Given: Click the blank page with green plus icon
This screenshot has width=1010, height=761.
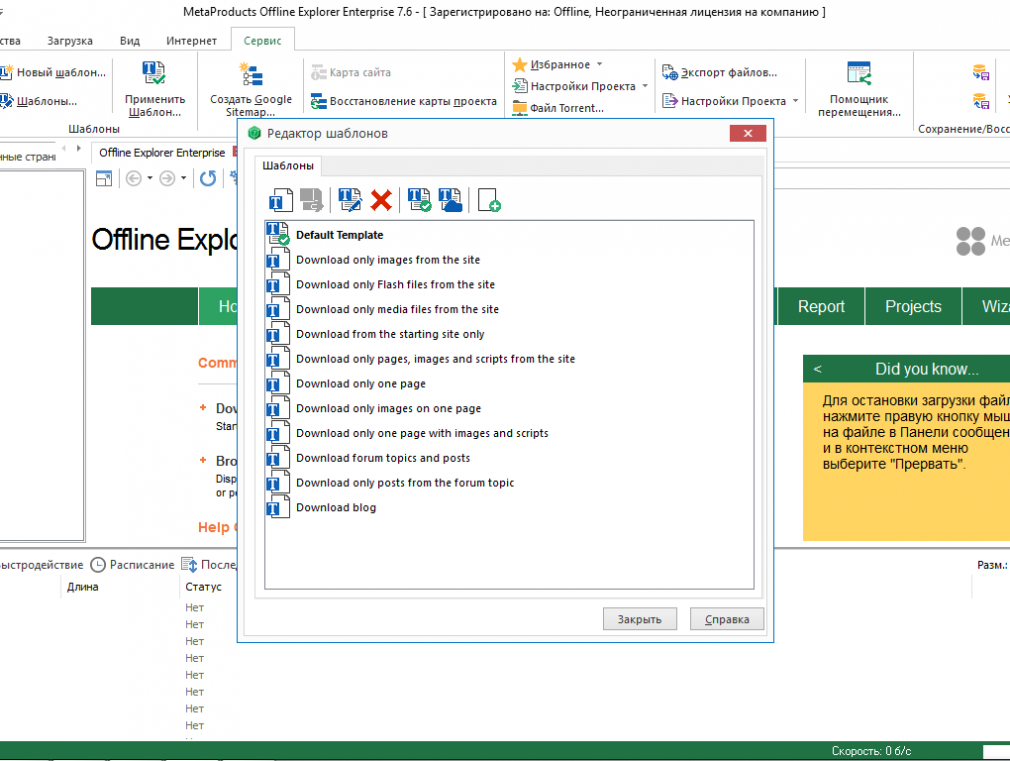Looking at the screenshot, I should pos(489,200).
